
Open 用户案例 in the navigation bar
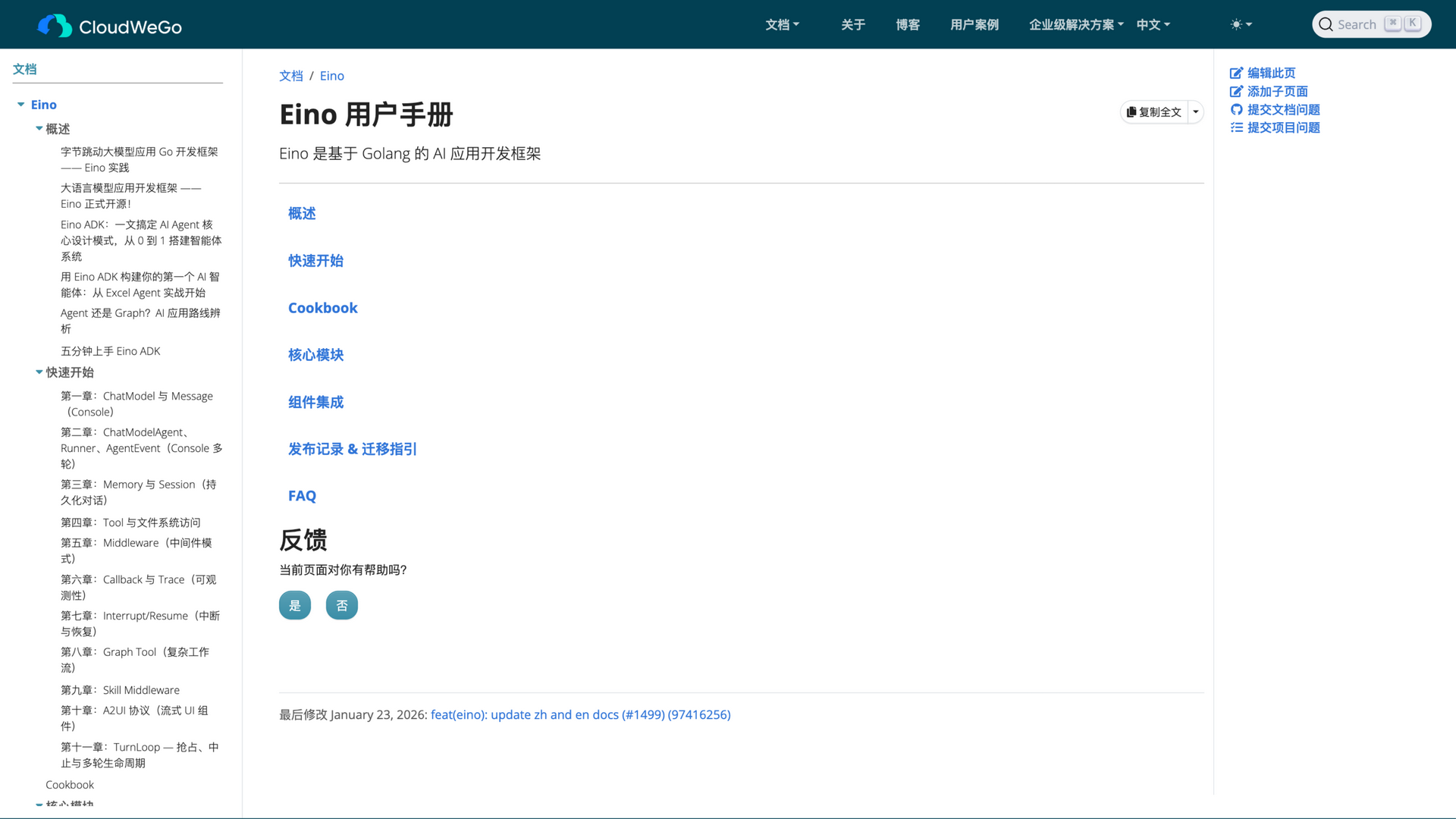coord(974,25)
